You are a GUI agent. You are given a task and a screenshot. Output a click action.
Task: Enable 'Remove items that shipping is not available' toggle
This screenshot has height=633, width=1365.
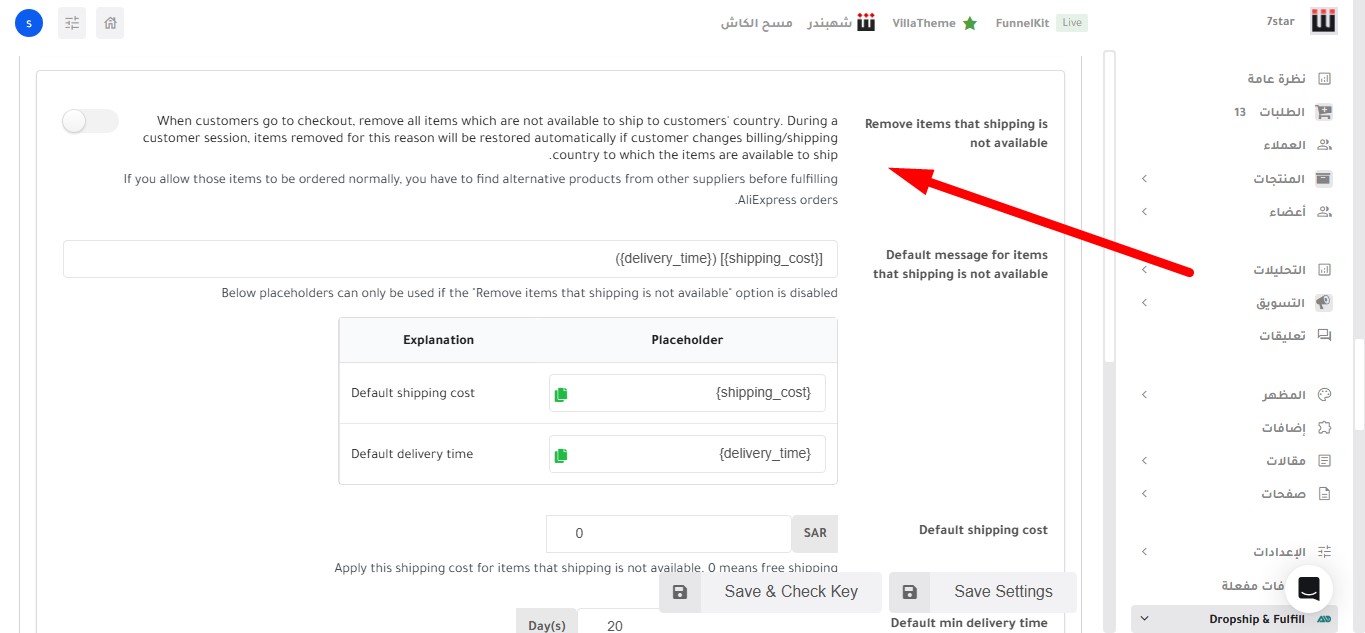pyautogui.click(x=90, y=122)
